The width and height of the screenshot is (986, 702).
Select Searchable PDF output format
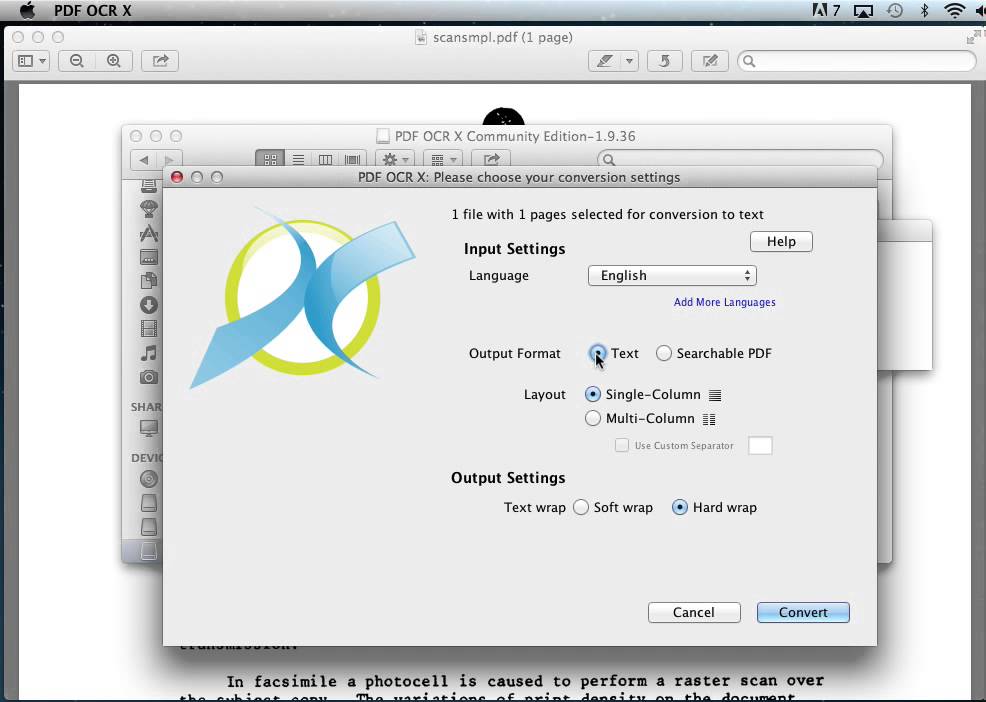point(663,354)
